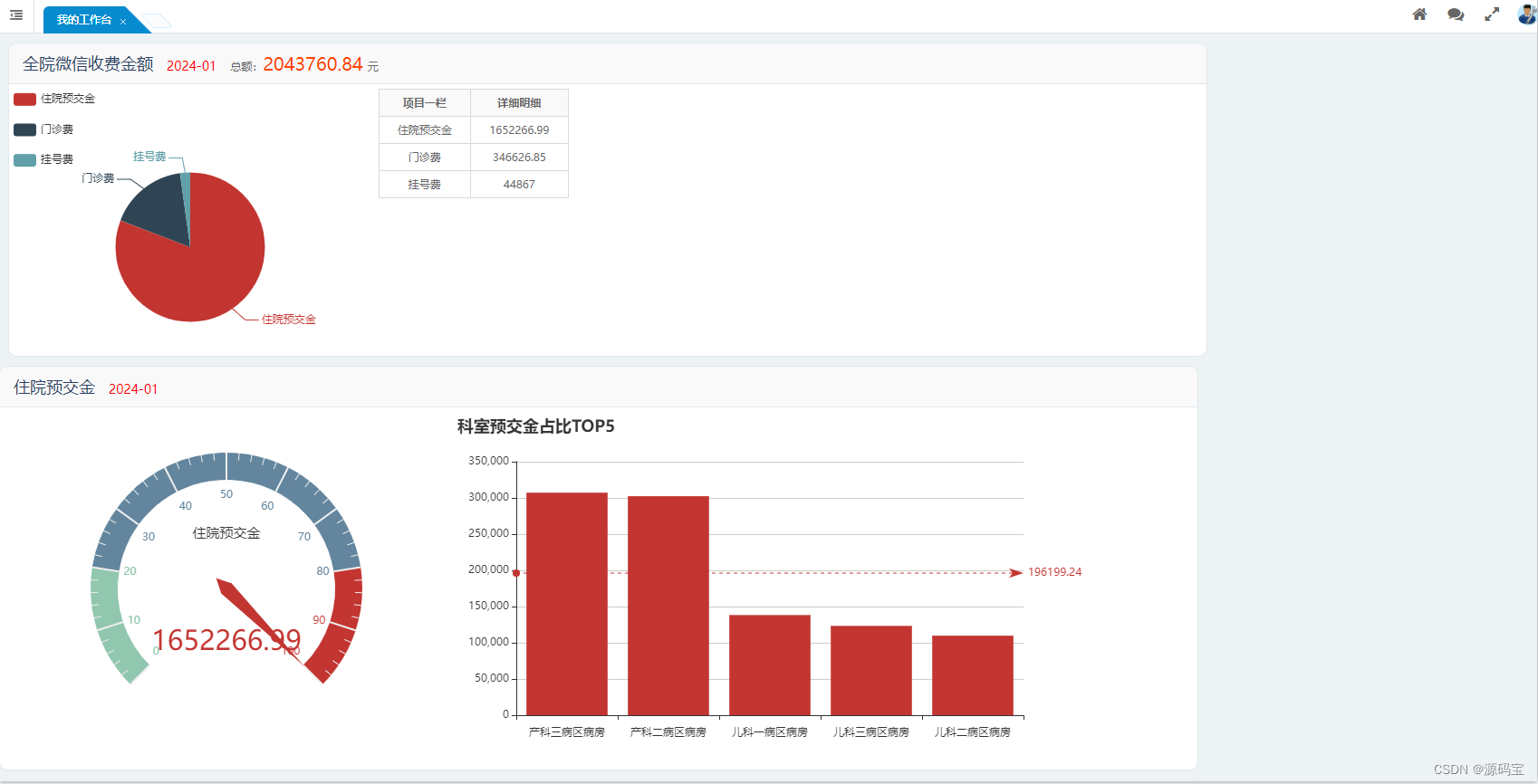Click table cell value 44867

click(519, 185)
